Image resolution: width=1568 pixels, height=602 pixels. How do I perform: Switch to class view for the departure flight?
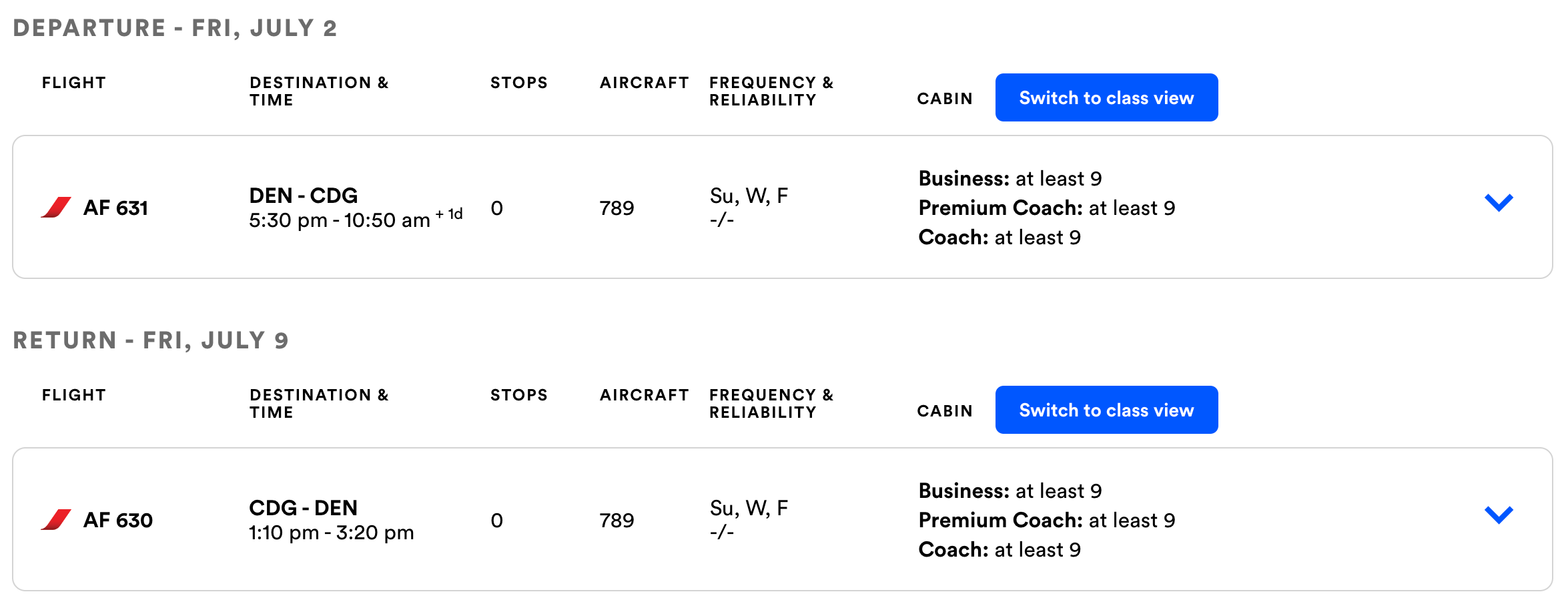click(1106, 98)
